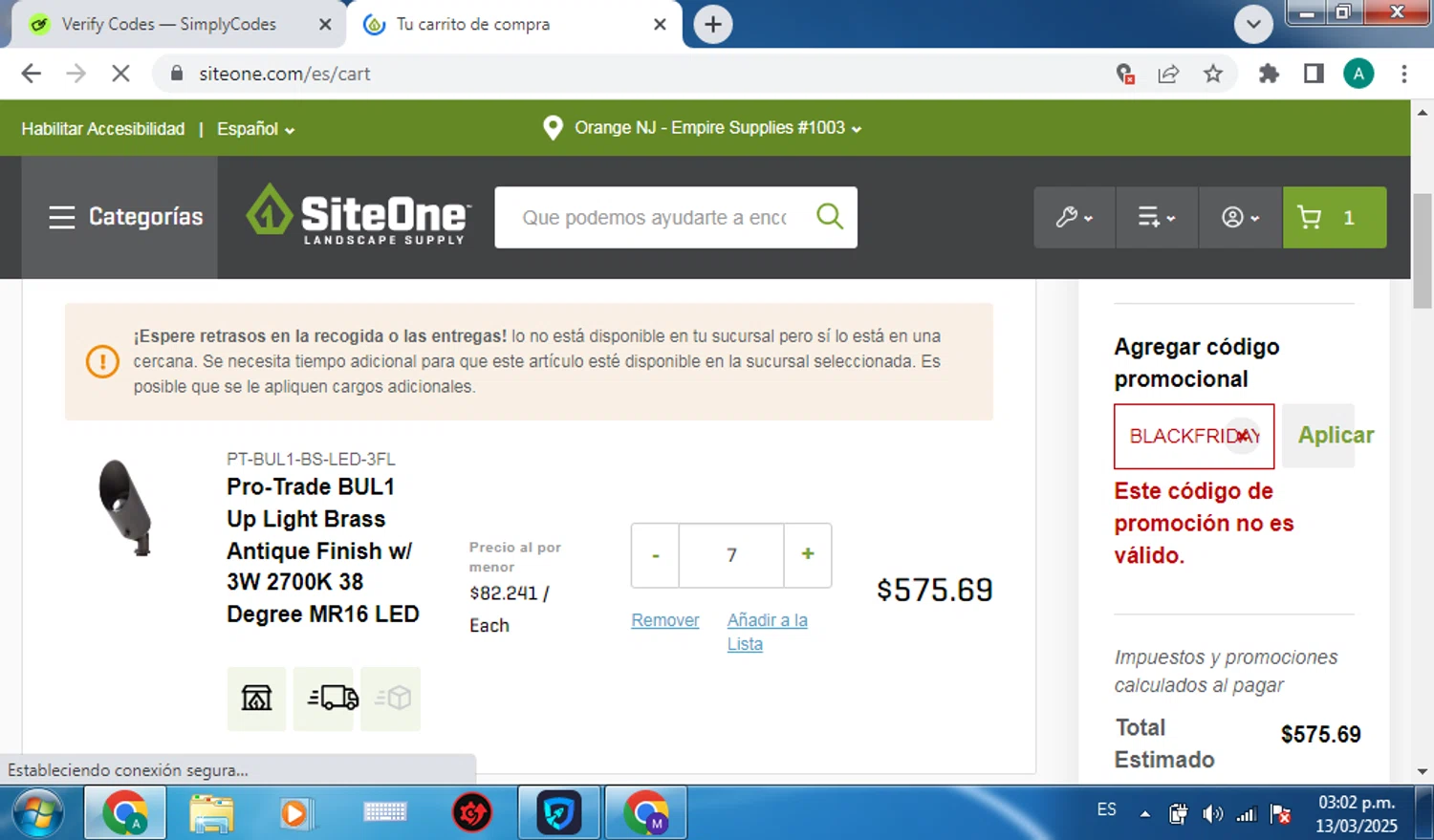The image size is (1434, 840).
Task: Open the account user dropdown
Action: coord(1240,217)
